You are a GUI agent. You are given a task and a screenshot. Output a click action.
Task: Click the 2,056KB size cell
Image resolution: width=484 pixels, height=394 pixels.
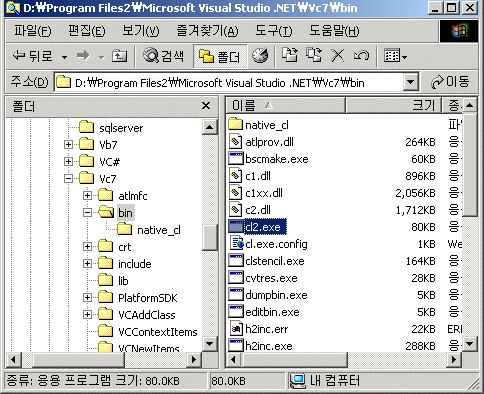click(415, 193)
